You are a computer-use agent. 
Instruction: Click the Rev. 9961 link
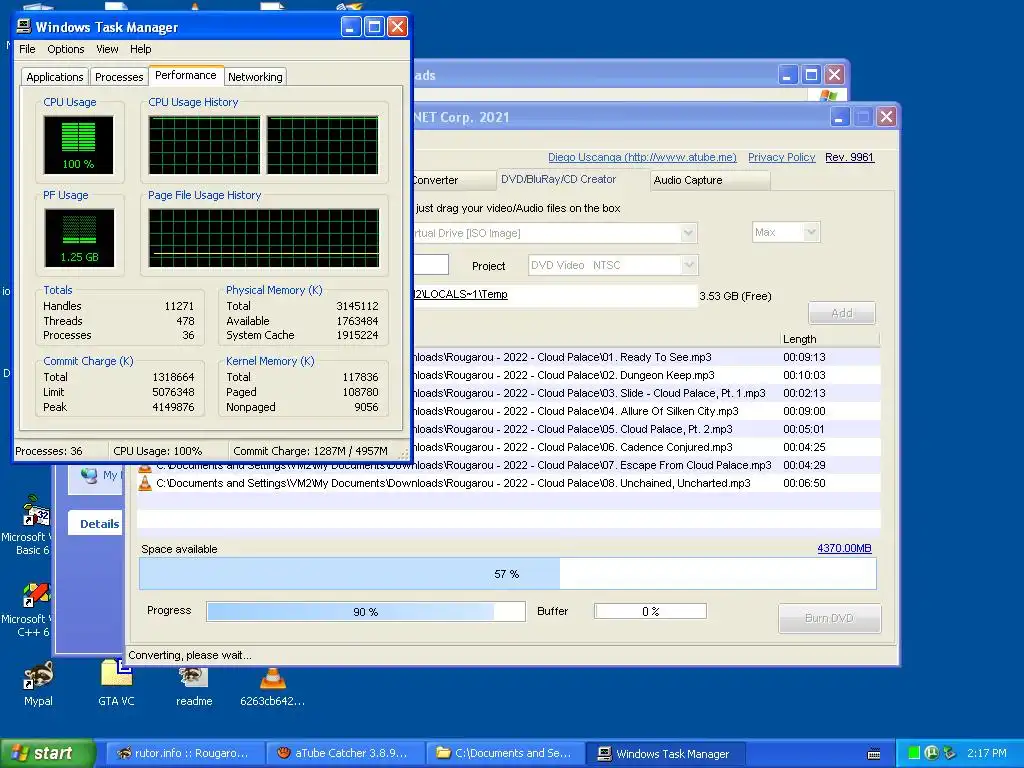pyautogui.click(x=849, y=157)
